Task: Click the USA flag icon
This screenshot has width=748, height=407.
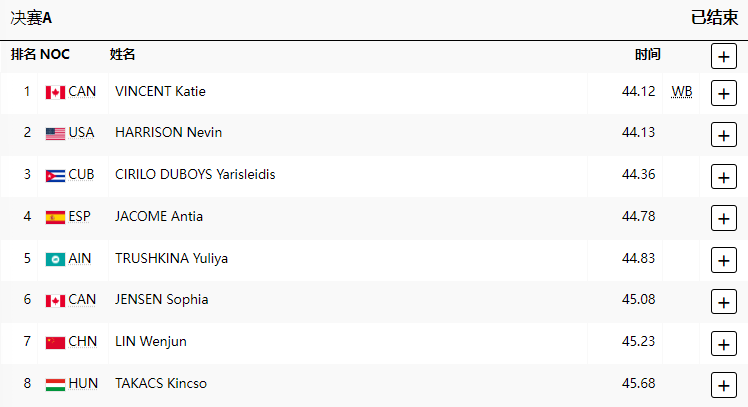Action: (x=55, y=133)
